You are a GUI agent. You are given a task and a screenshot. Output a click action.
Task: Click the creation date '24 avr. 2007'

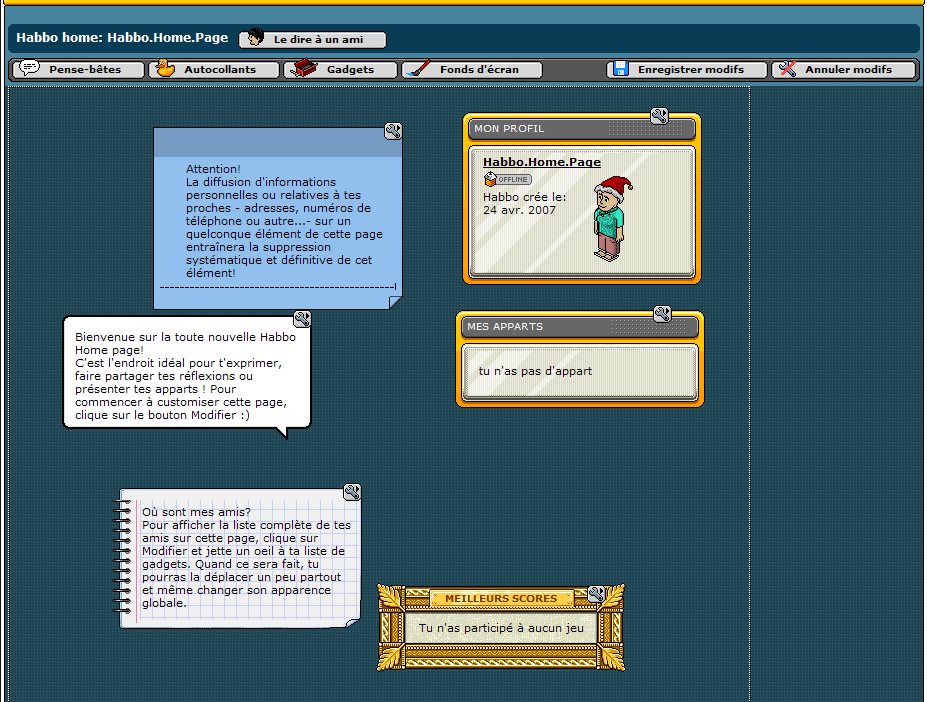tap(519, 210)
